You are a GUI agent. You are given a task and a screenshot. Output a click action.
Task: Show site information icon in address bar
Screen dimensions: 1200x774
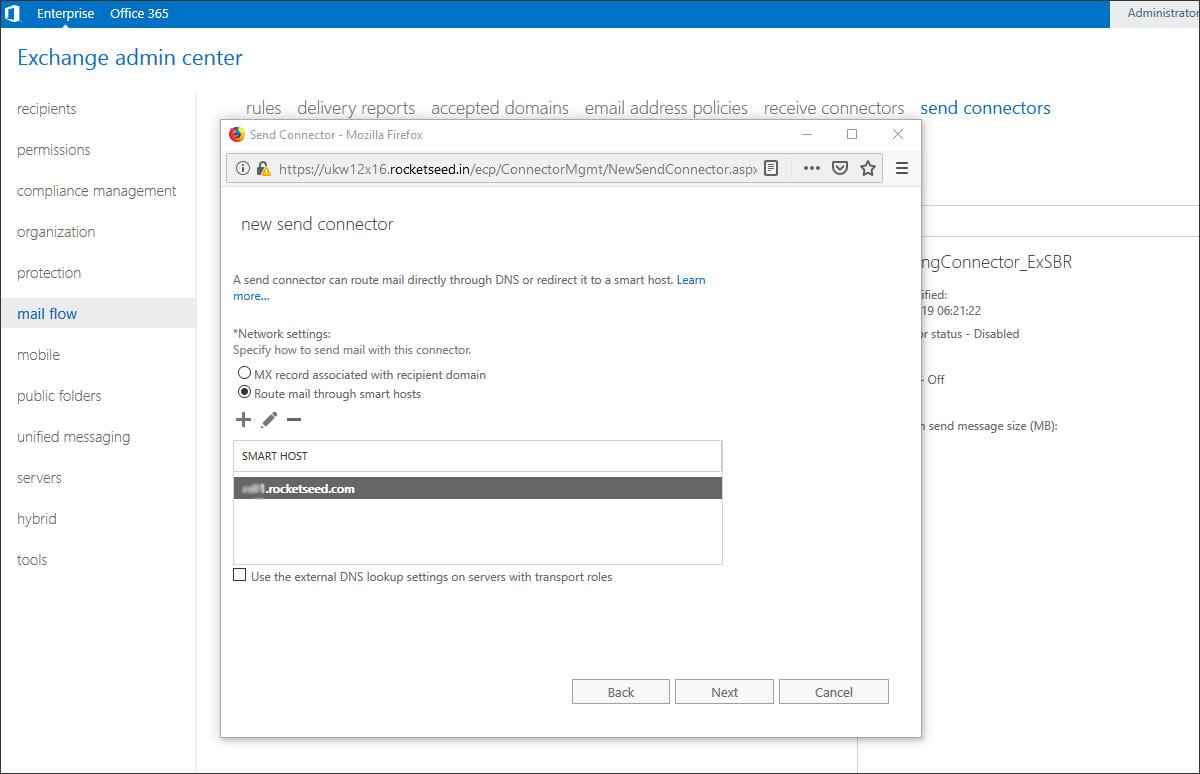click(243, 169)
